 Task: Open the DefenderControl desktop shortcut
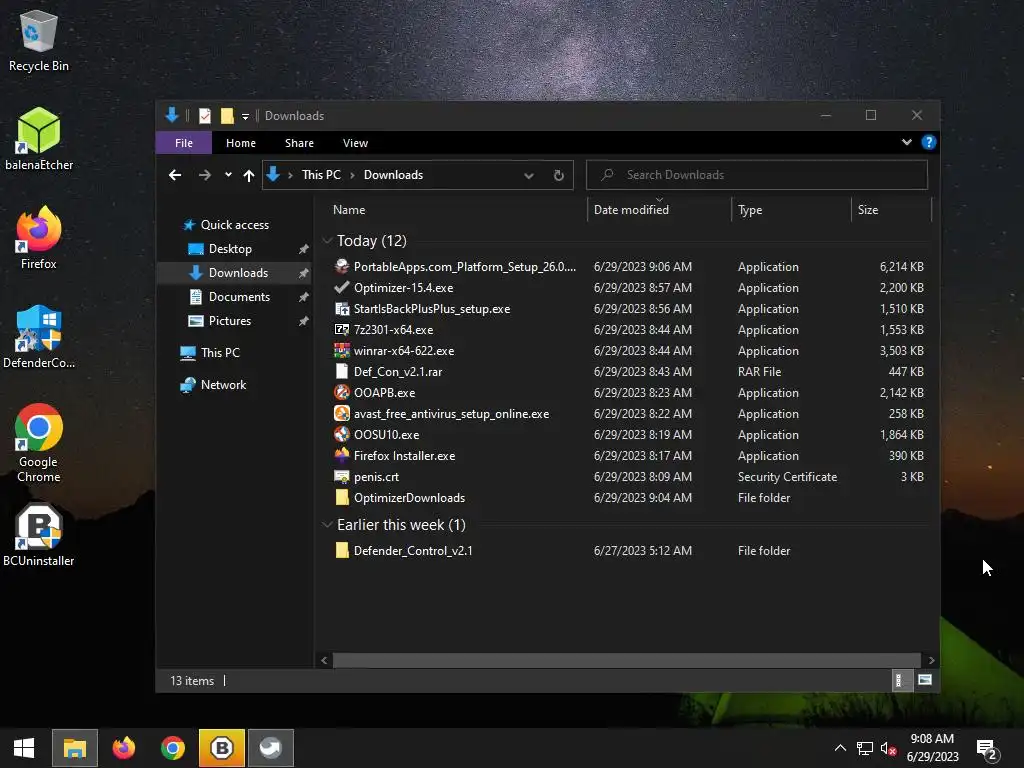click(39, 337)
